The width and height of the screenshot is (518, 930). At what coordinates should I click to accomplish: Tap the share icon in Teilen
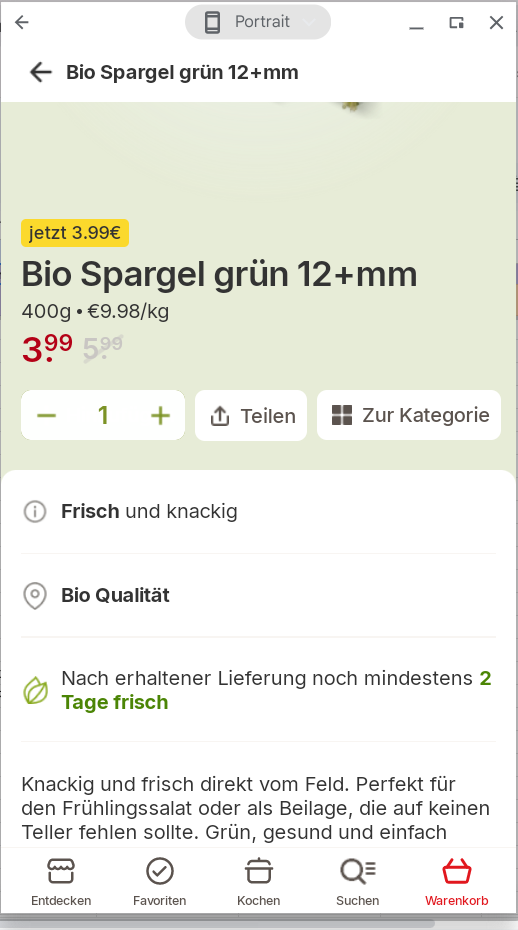pyautogui.click(x=220, y=416)
